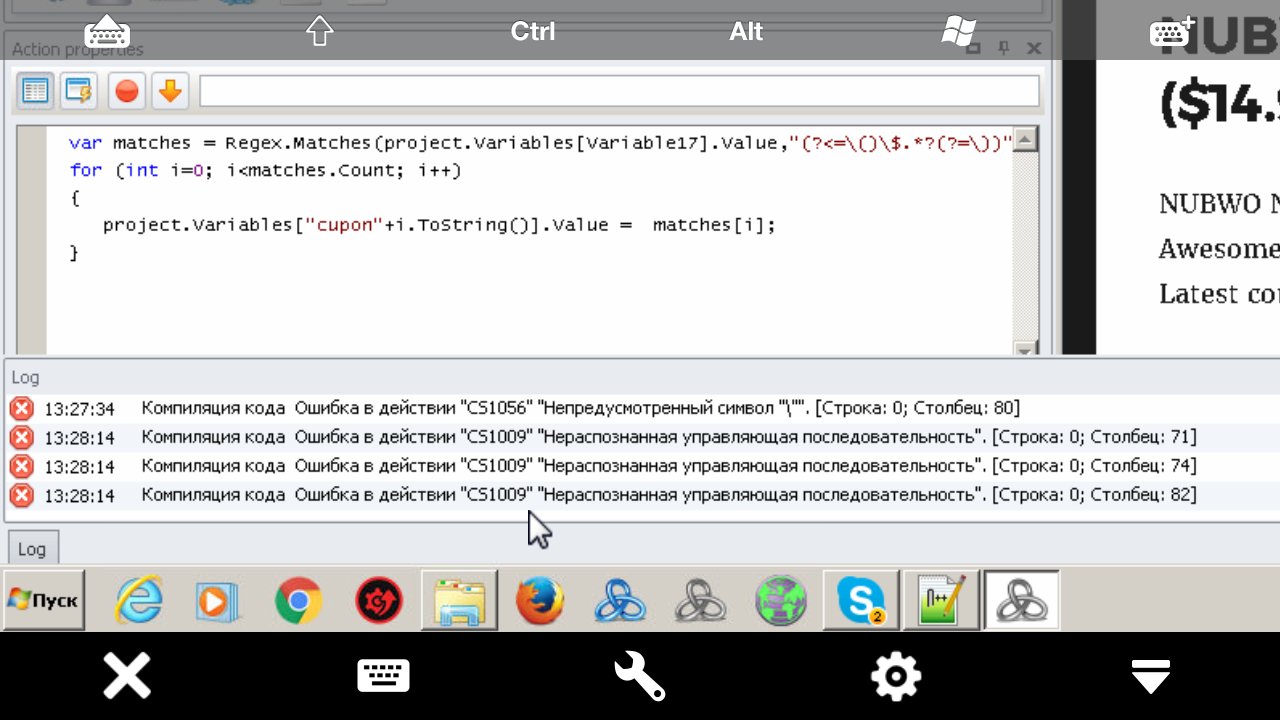Tap the keyboard icon in bottom bar
The width and height of the screenshot is (1280, 720).
pyautogui.click(x=384, y=676)
